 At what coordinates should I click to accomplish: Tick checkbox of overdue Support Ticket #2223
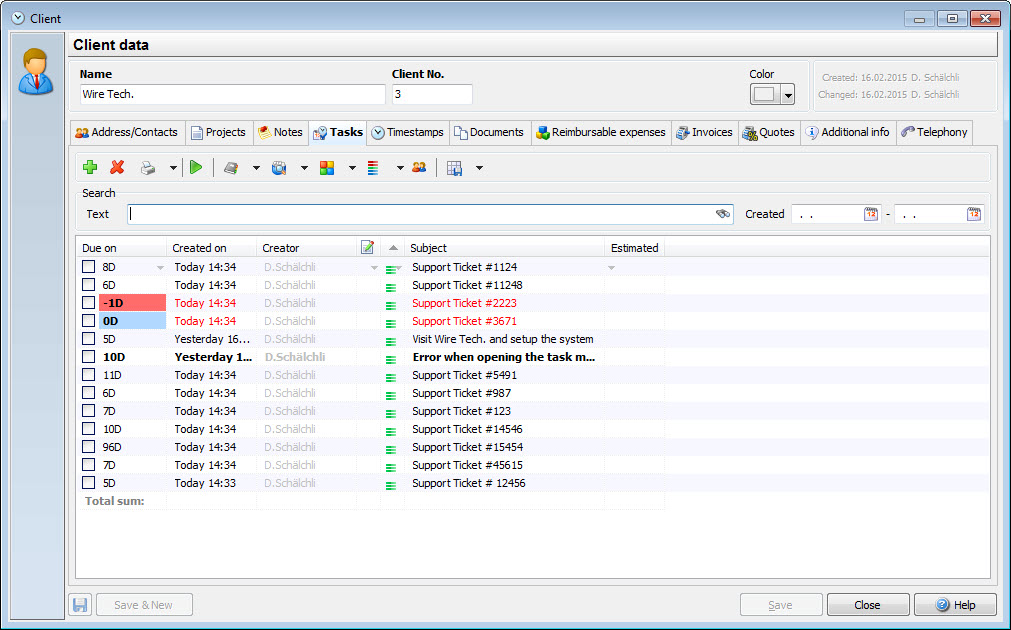pyautogui.click(x=89, y=303)
